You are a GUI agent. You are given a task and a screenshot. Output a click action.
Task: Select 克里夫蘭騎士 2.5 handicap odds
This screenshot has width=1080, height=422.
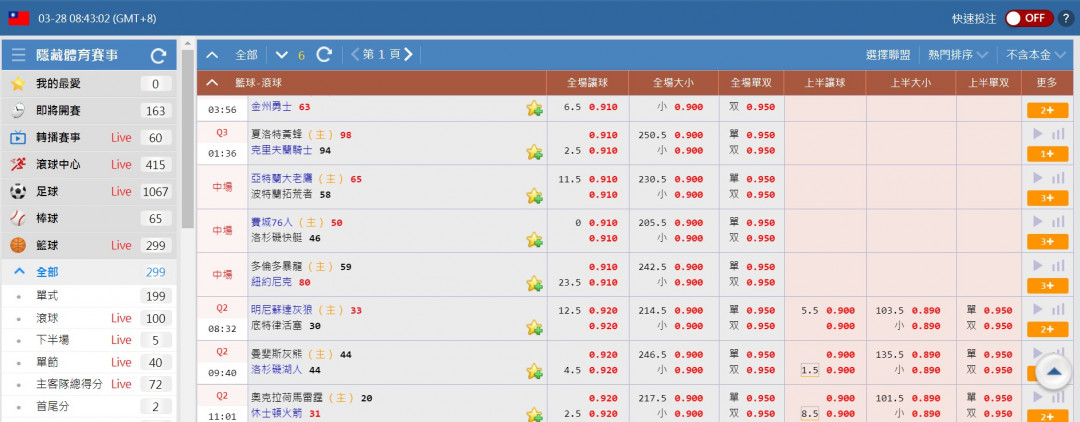pos(603,150)
